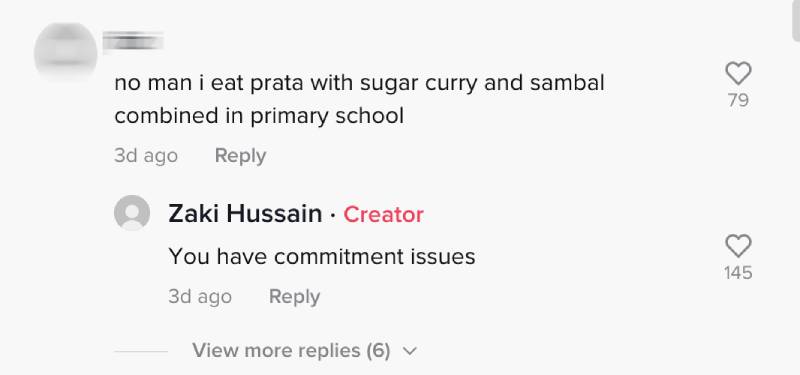Click the blurred commenter username
This screenshot has width=800, height=375.
(133, 42)
